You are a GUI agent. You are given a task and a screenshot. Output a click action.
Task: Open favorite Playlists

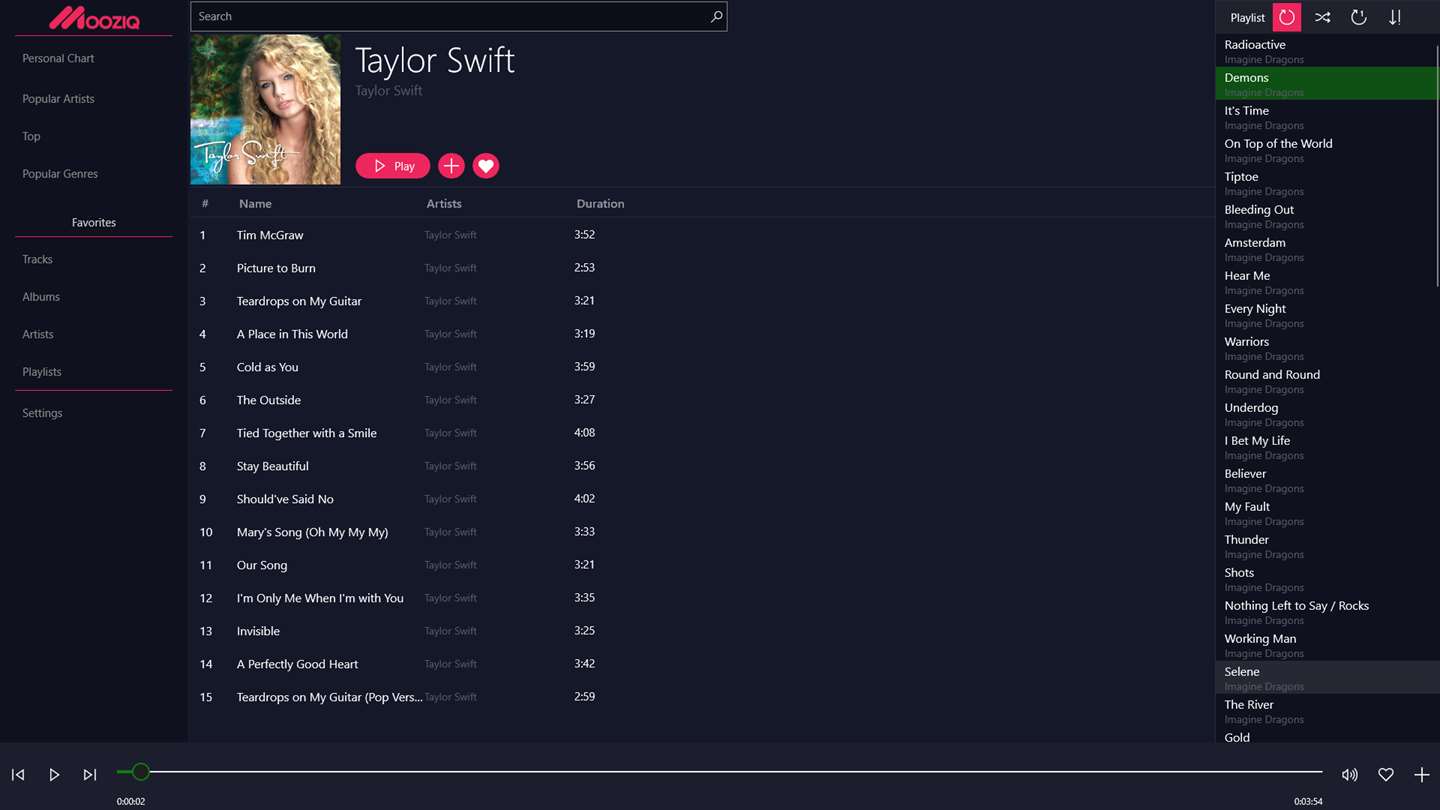point(42,372)
